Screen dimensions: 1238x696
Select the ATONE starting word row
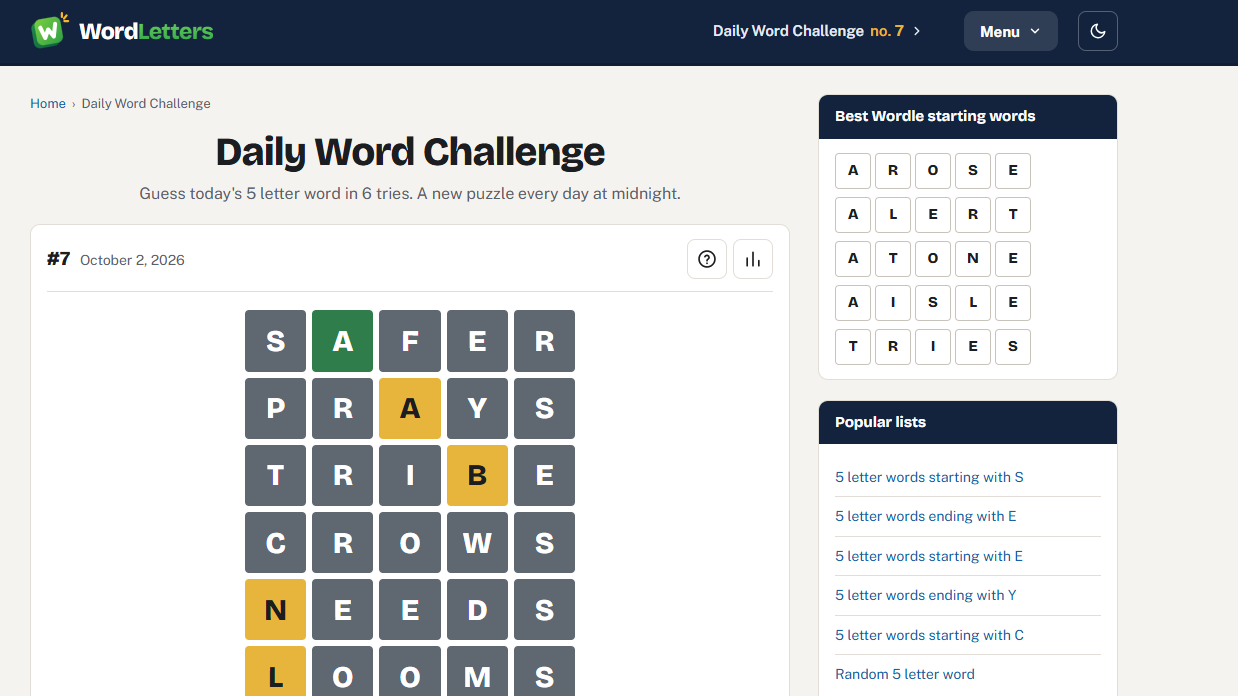click(x=933, y=258)
